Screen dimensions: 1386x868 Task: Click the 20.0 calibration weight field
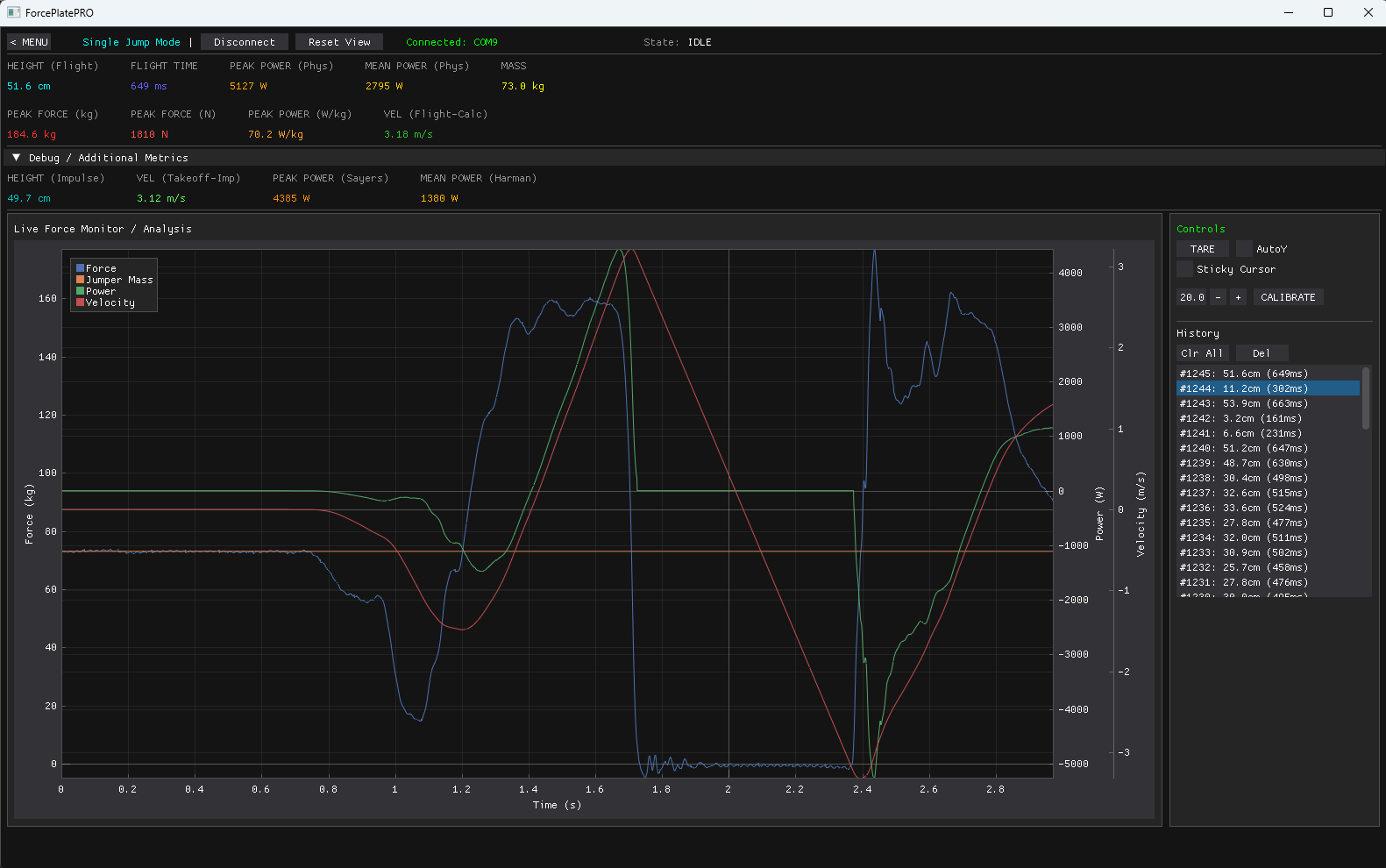(x=1191, y=297)
